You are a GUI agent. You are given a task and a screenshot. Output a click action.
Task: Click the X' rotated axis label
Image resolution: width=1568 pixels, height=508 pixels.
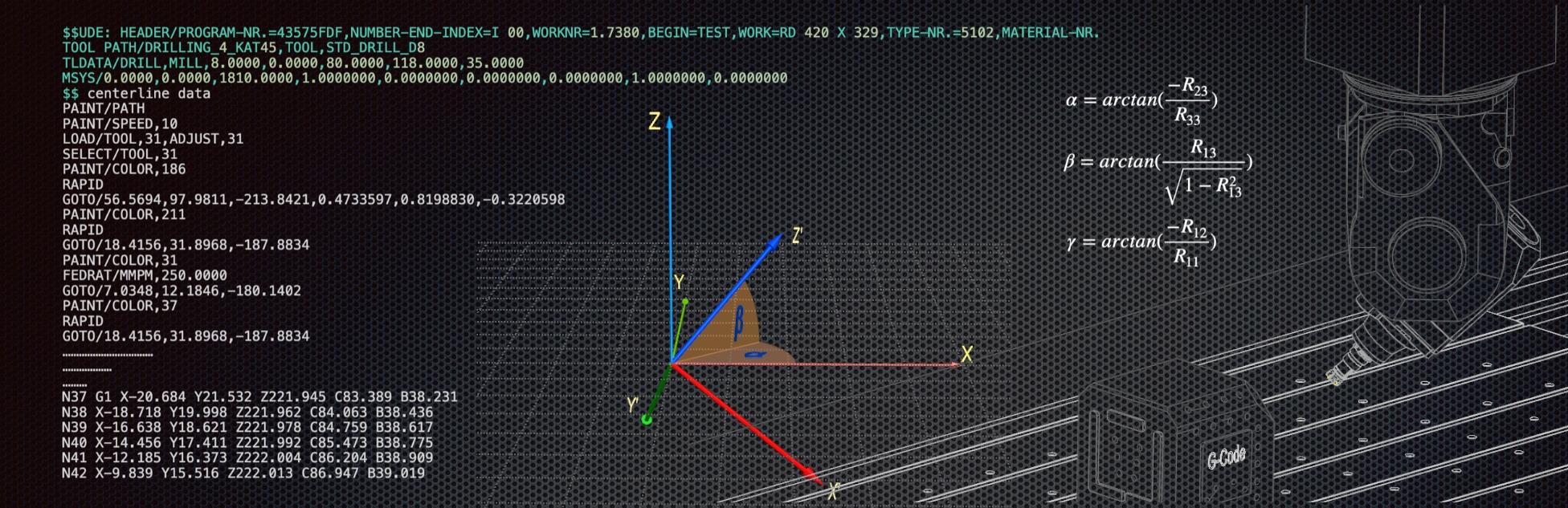tap(834, 491)
